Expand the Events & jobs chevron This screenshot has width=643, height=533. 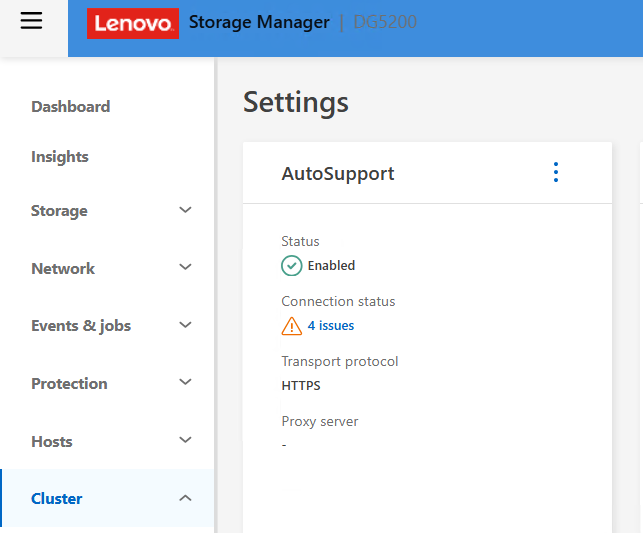point(185,326)
